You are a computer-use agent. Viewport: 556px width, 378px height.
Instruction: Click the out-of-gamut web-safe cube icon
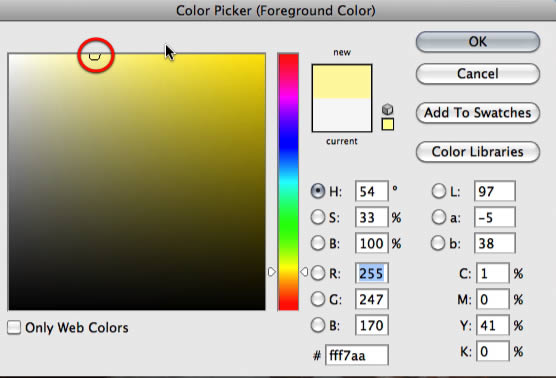(388, 109)
